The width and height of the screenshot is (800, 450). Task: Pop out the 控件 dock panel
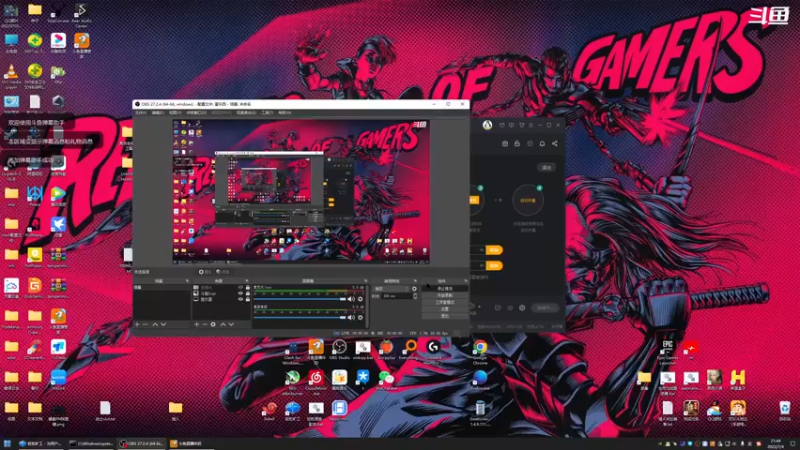coord(466,281)
